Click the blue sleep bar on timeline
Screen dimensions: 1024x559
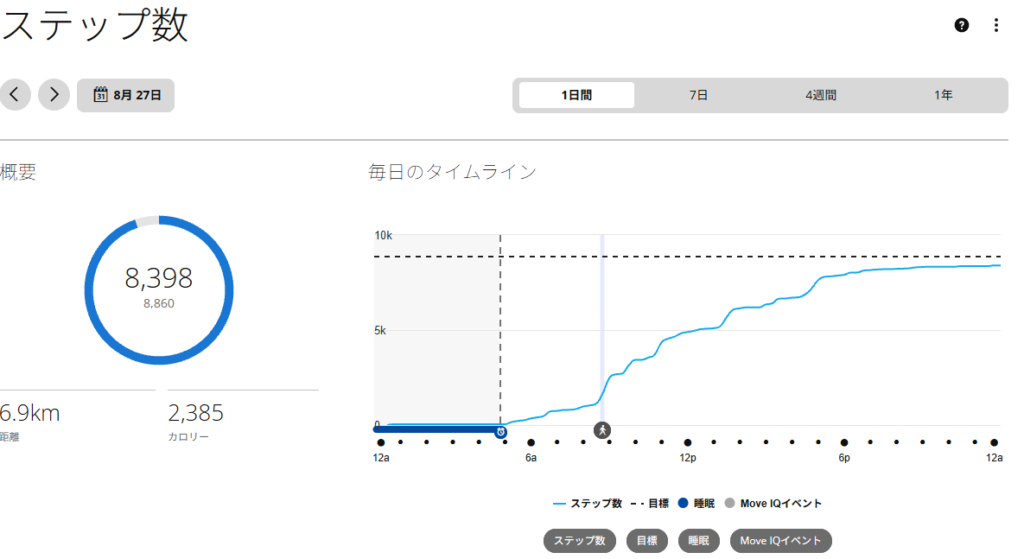(x=436, y=429)
